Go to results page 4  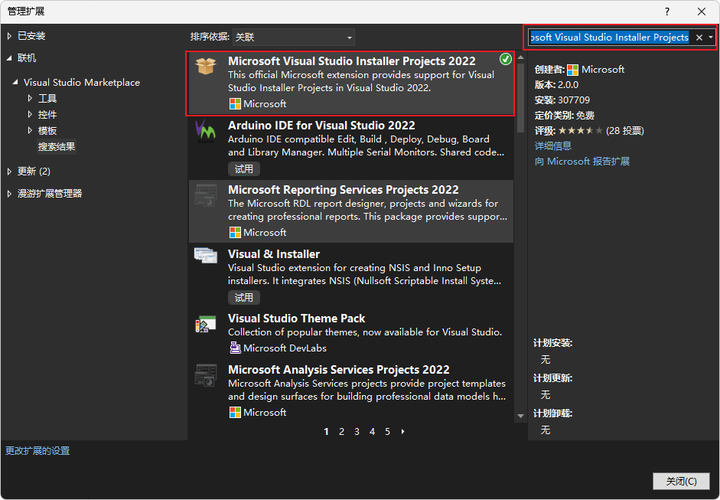click(x=372, y=432)
